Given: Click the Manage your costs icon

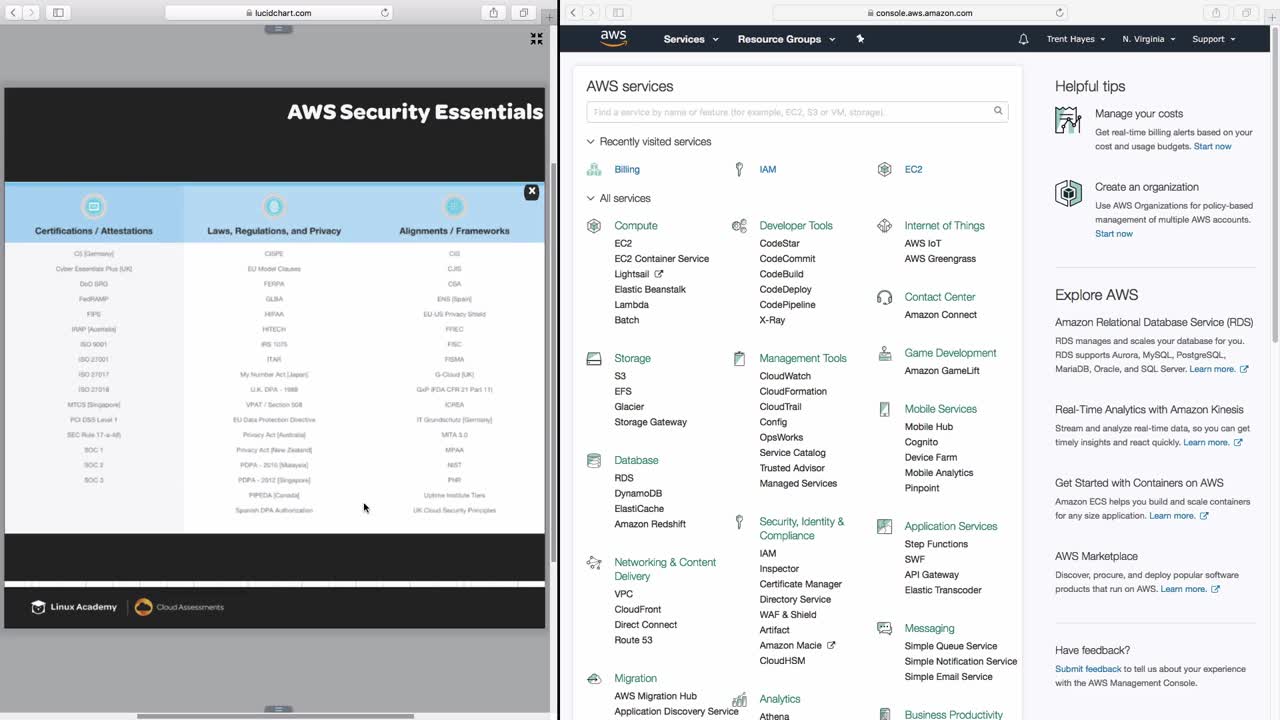Looking at the screenshot, I should (x=1068, y=120).
